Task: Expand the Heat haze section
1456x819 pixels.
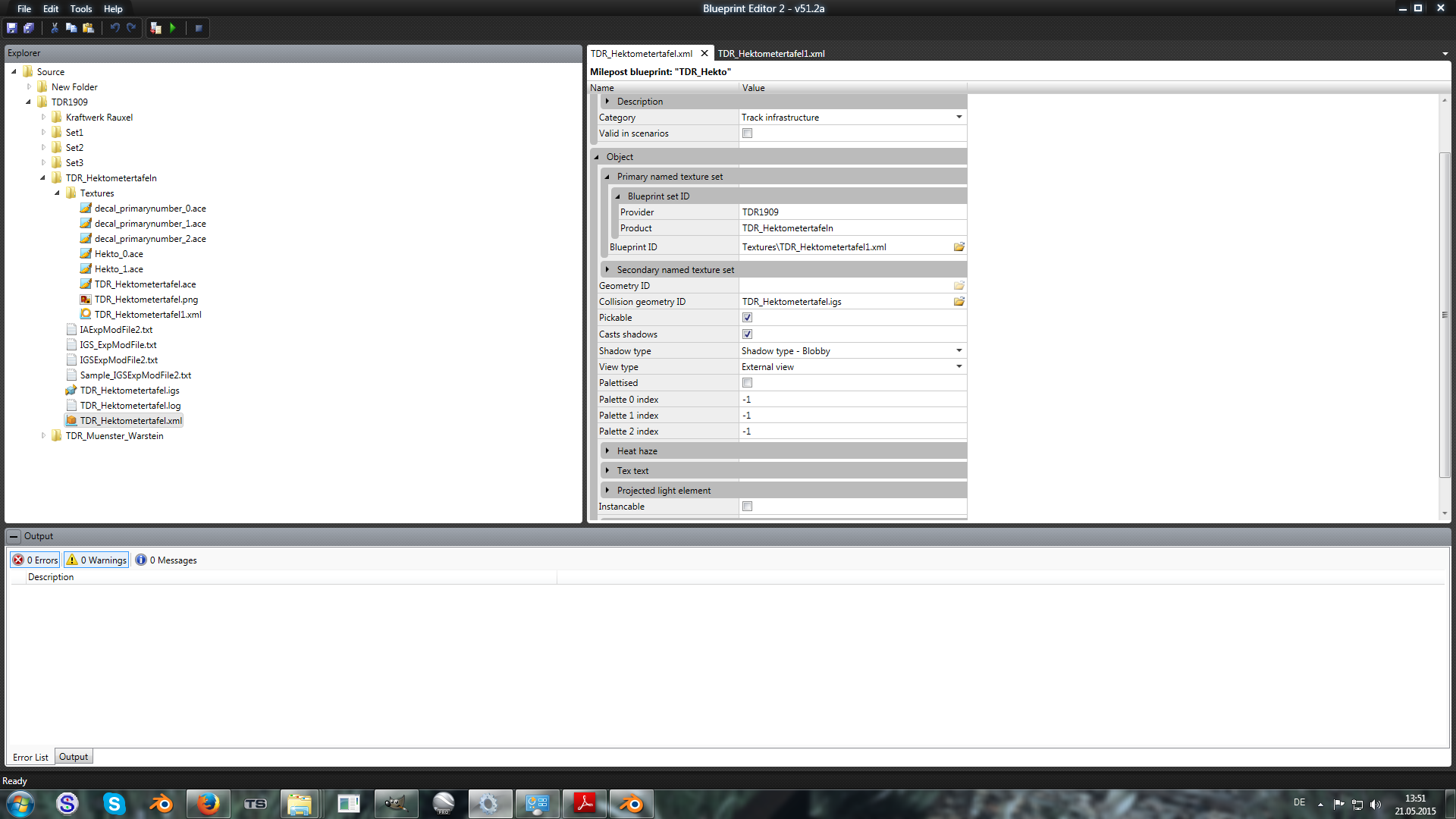Action: [x=607, y=451]
